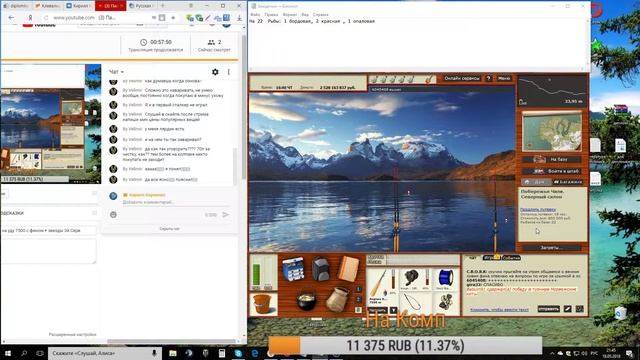This screenshot has height=360, width=640.
Task: Open Файл menu in Notepad
Action: pos(255,15)
